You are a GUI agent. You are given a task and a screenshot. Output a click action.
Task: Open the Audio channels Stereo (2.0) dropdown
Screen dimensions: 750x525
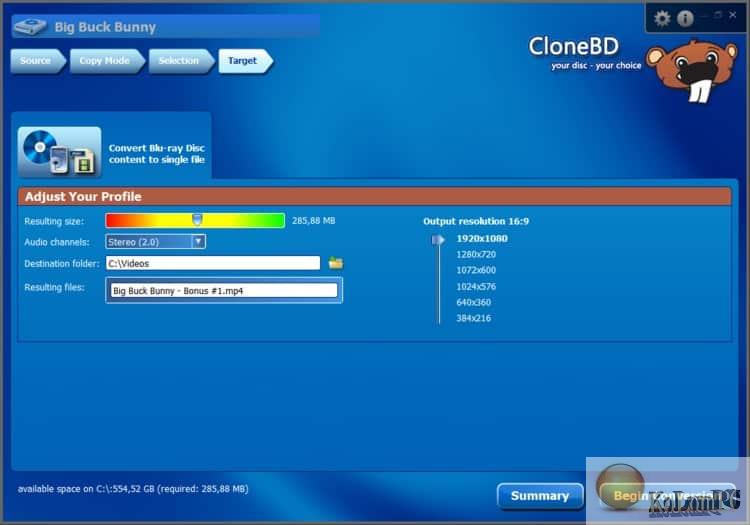155,241
